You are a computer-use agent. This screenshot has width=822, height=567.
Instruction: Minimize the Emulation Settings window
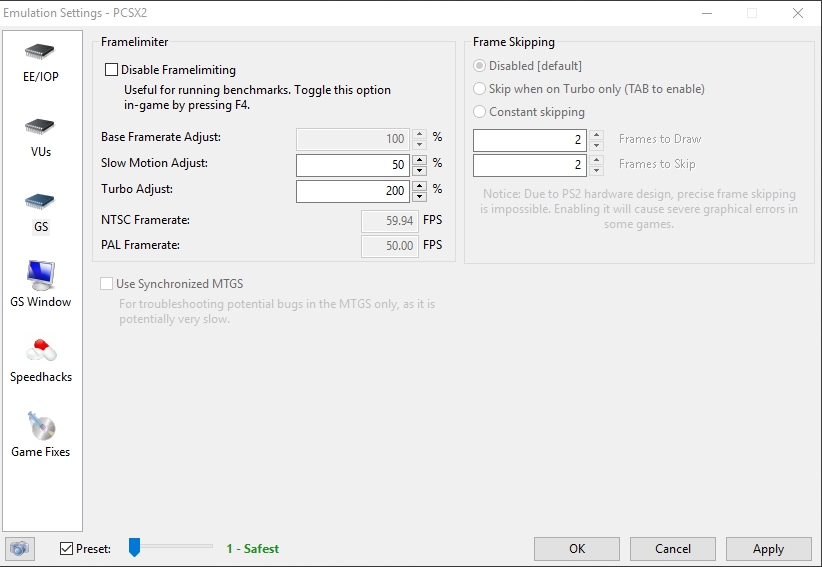[707, 13]
